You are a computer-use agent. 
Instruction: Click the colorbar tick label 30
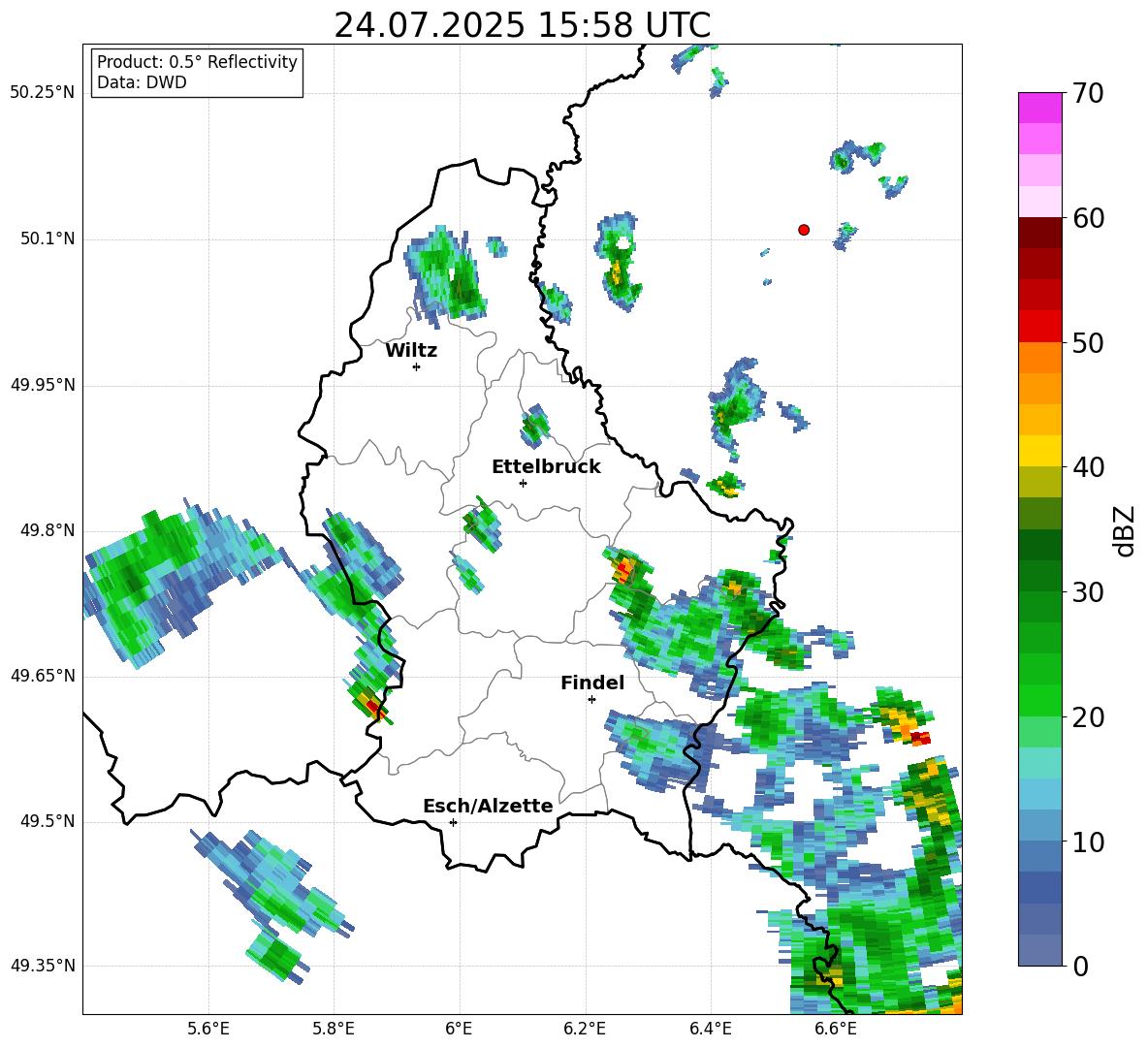1087,592
